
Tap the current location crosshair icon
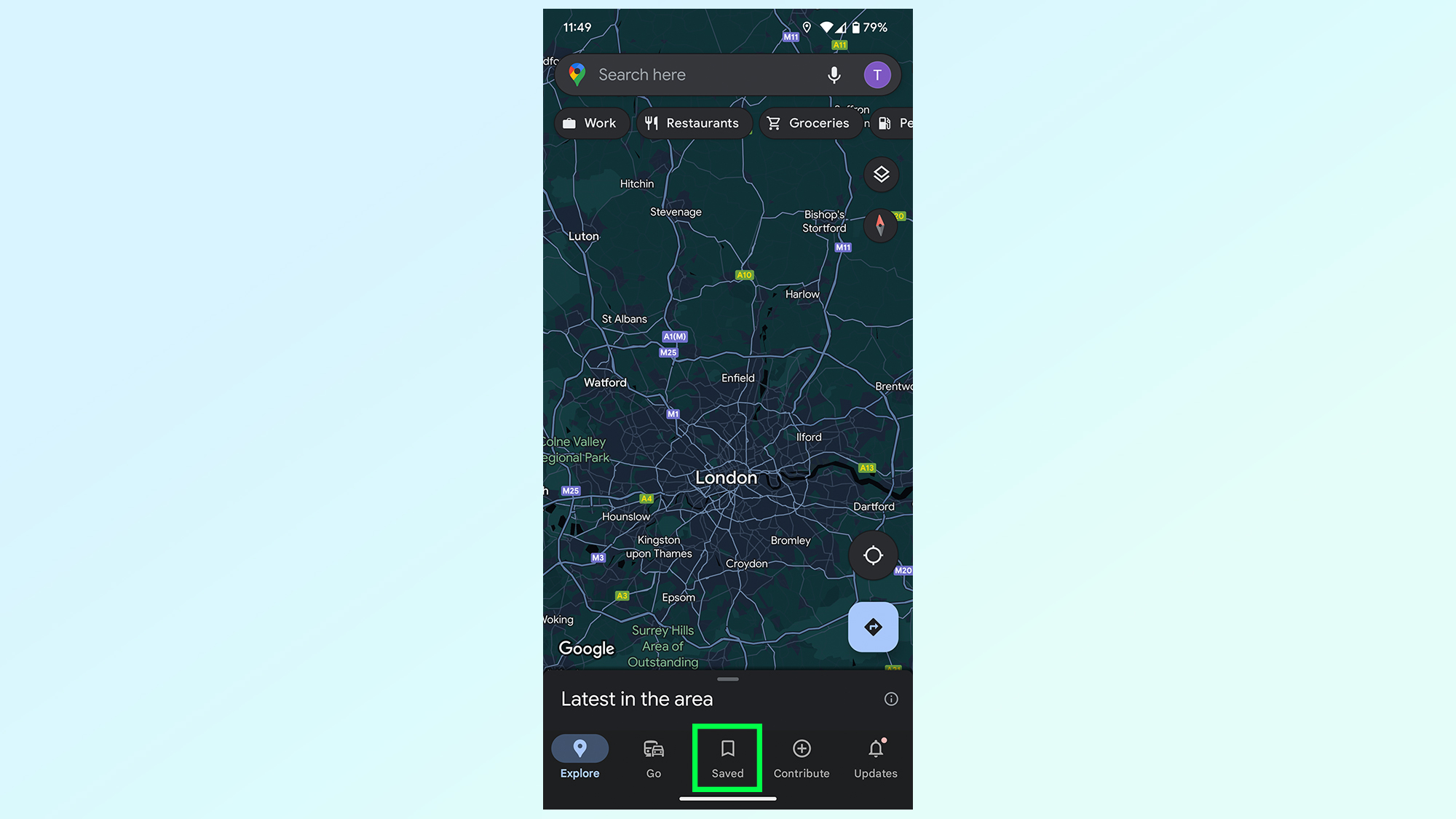872,555
